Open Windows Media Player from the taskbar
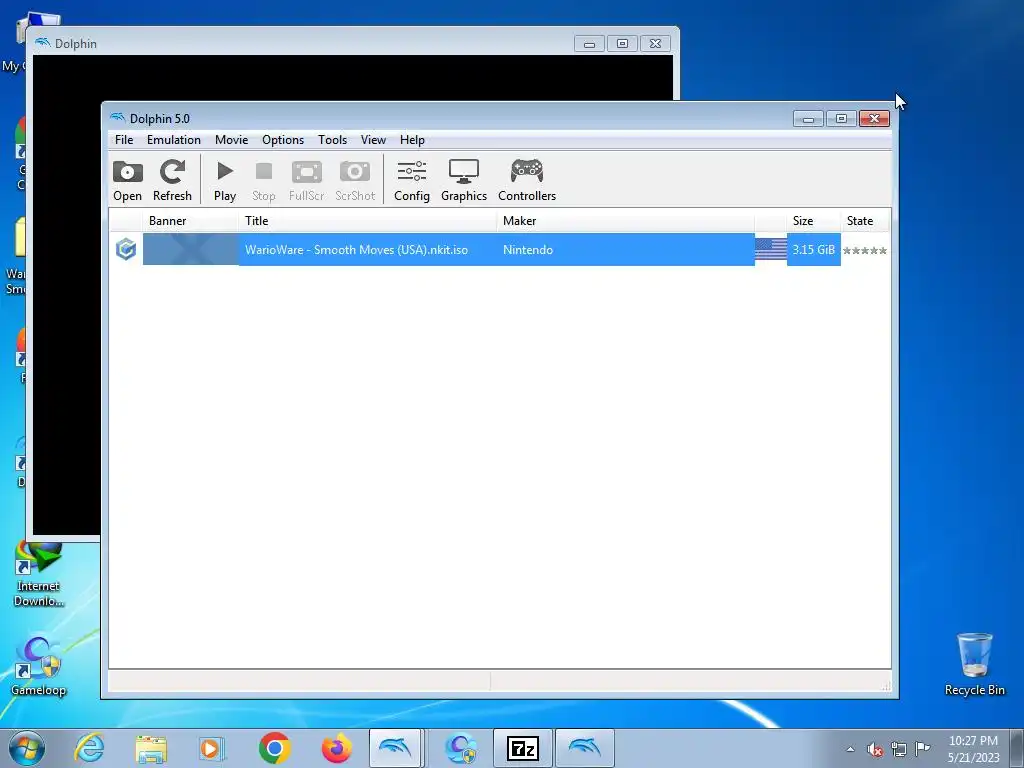 212,748
